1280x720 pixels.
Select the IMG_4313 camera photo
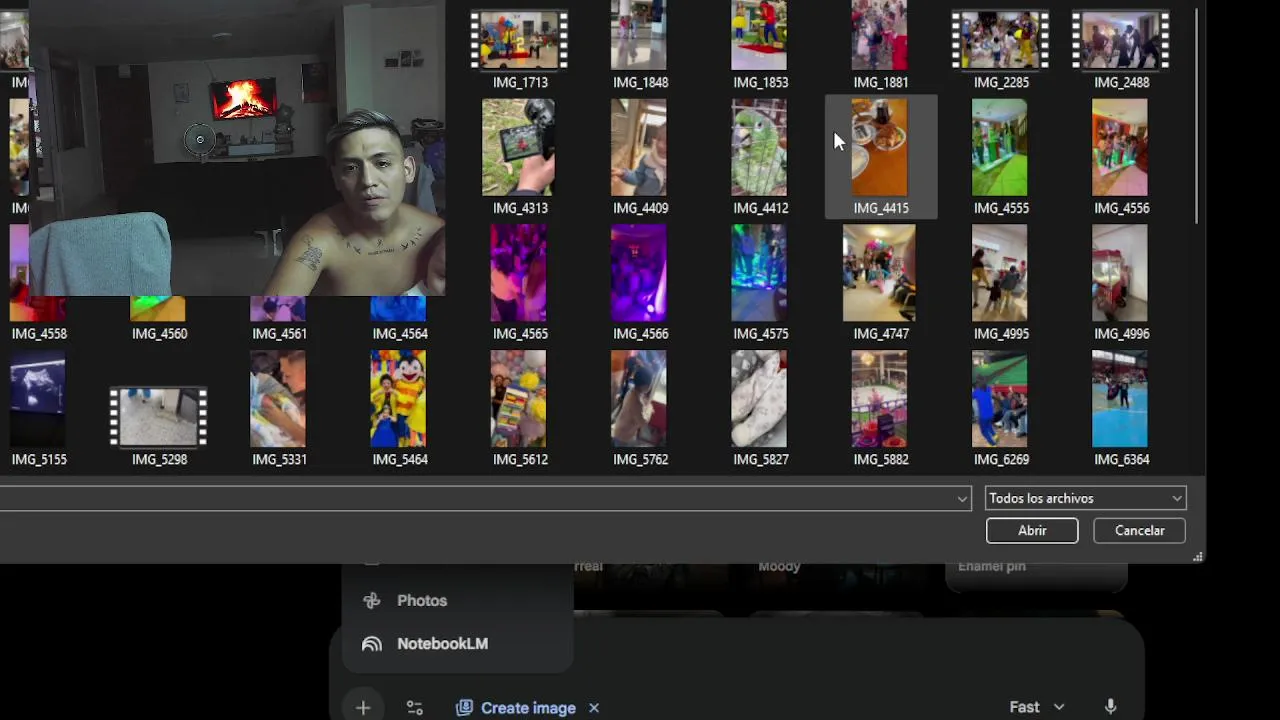(x=519, y=147)
